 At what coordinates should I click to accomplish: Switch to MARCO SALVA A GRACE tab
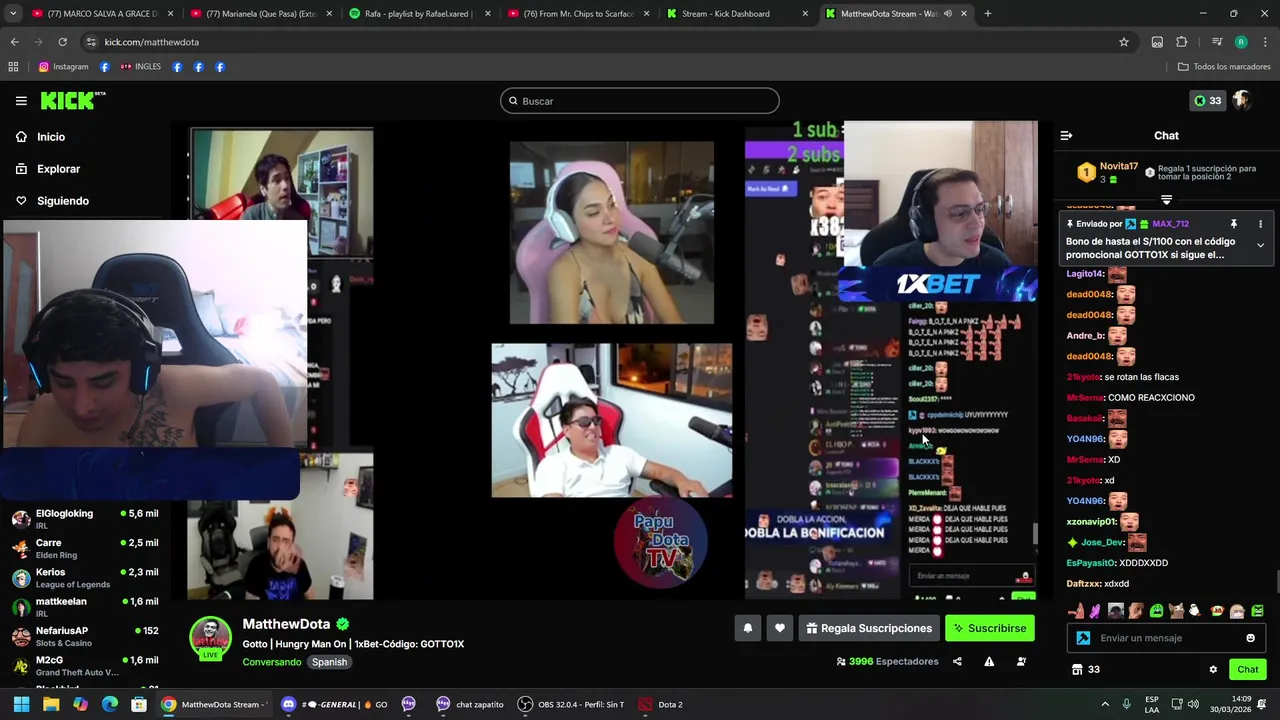click(x=103, y=14)
